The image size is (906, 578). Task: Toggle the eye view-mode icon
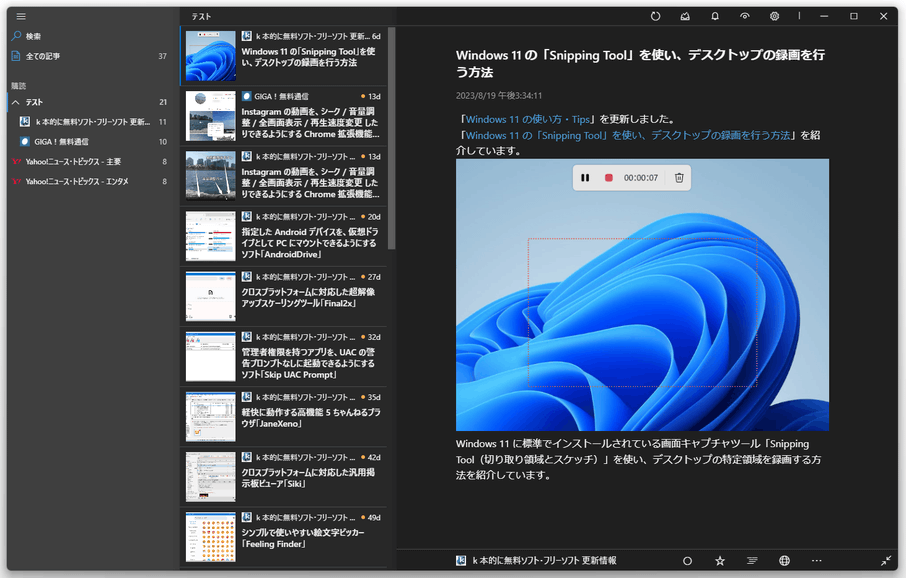coord(745,16)
